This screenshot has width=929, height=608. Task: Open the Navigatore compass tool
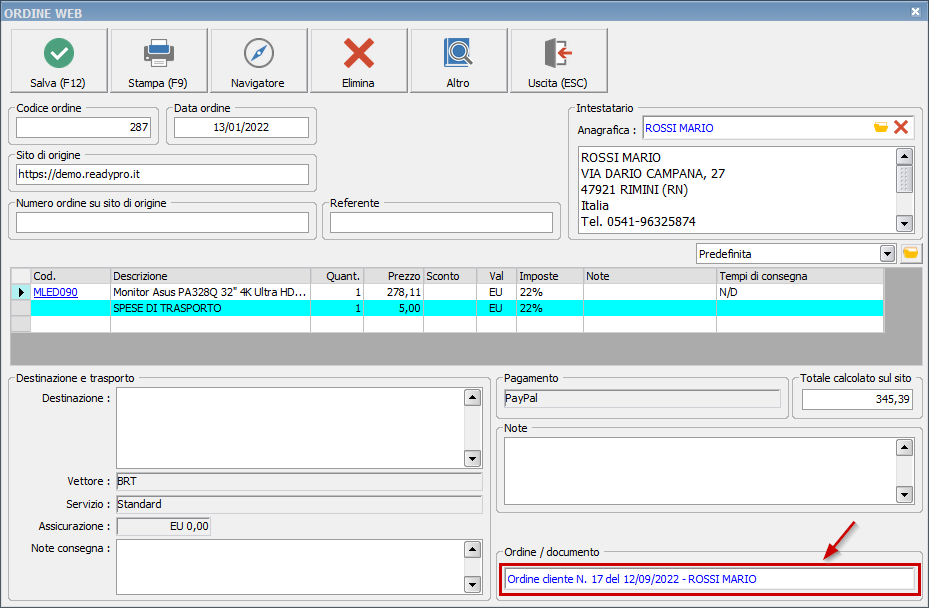pyautogui.click(x=258, y=61)
